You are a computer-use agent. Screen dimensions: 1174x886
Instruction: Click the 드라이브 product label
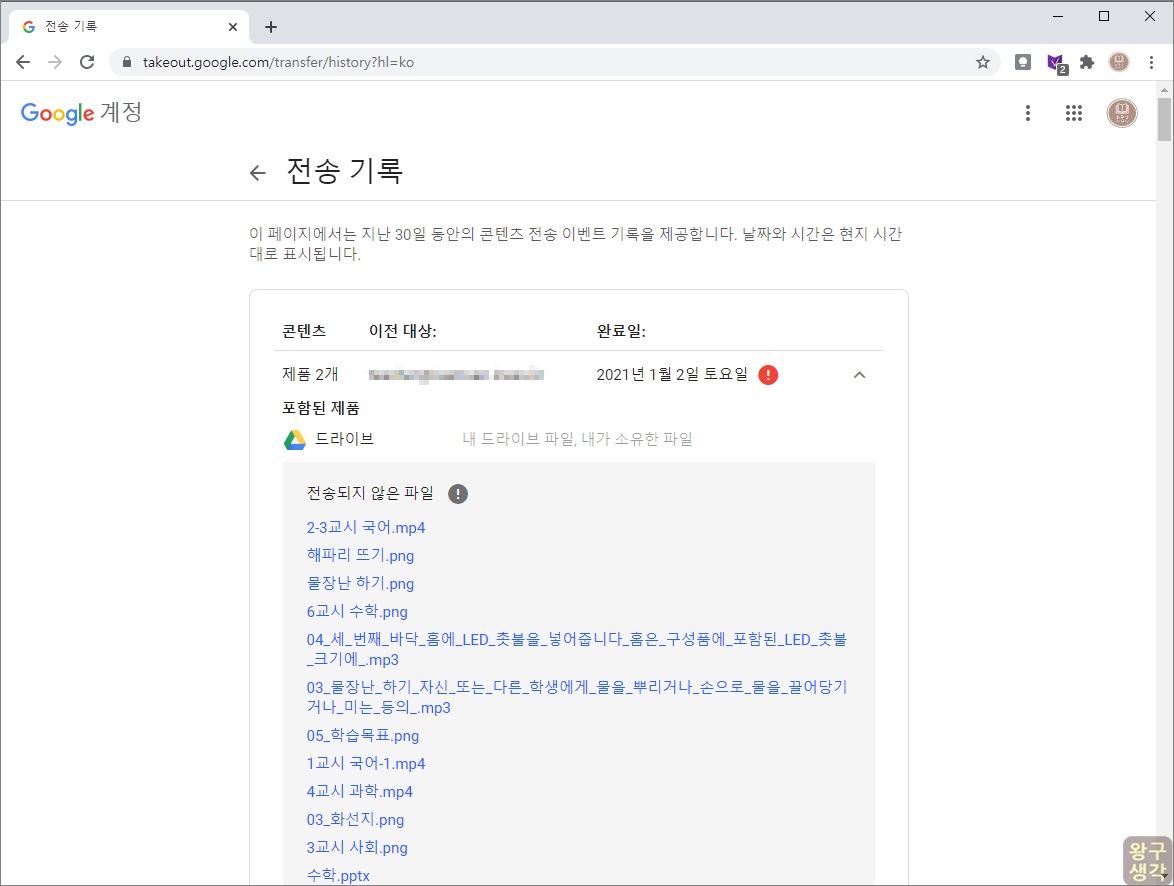(x=344, y=439)
